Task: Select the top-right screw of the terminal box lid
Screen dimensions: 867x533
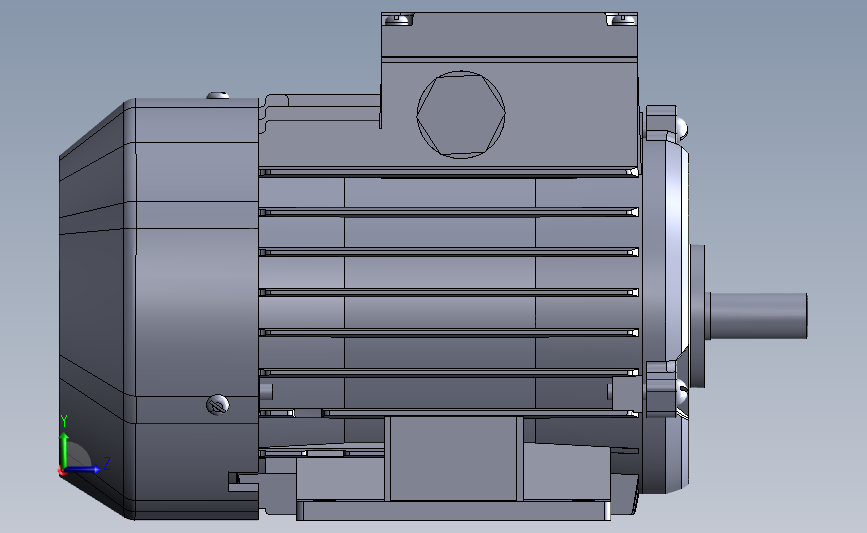Action: coord(623,19)
